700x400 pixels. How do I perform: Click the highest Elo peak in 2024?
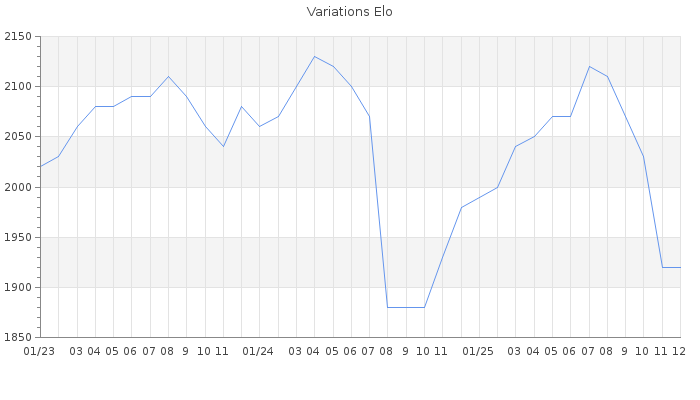click(315, 57)
